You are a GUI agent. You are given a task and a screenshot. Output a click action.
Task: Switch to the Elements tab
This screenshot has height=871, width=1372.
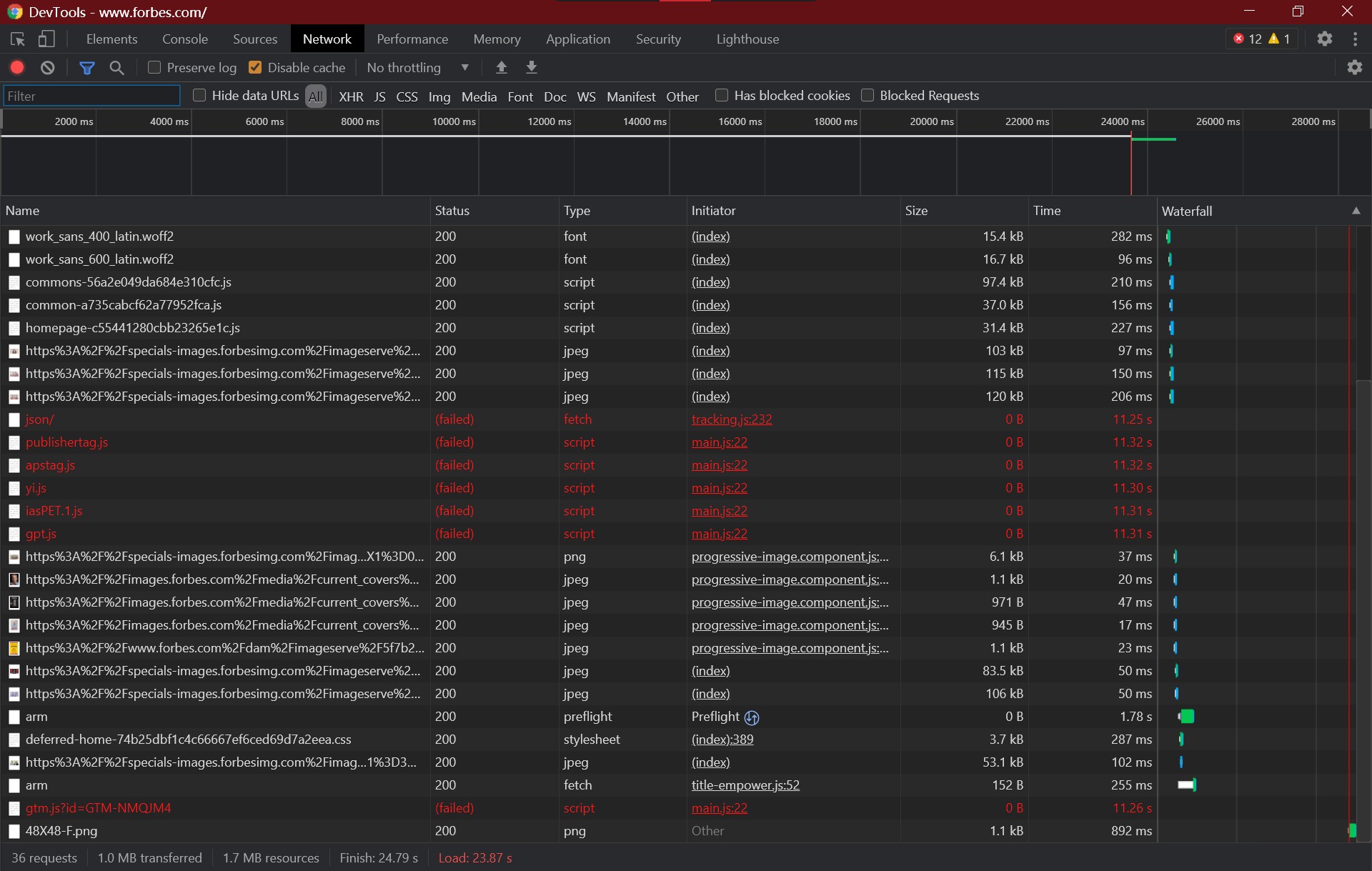(x=111, y=39)
